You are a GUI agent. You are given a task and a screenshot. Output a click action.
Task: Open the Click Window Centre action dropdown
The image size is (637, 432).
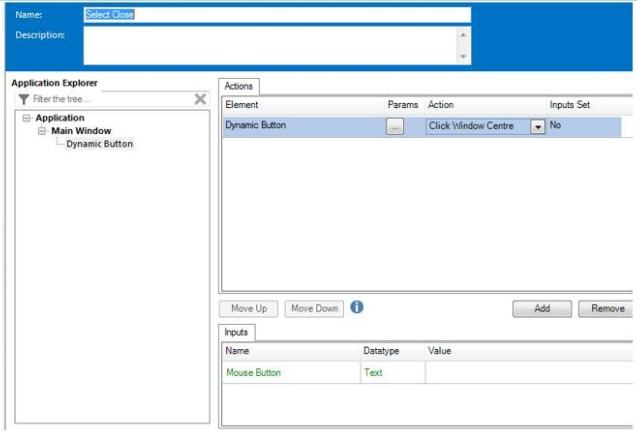pos(537,127)
